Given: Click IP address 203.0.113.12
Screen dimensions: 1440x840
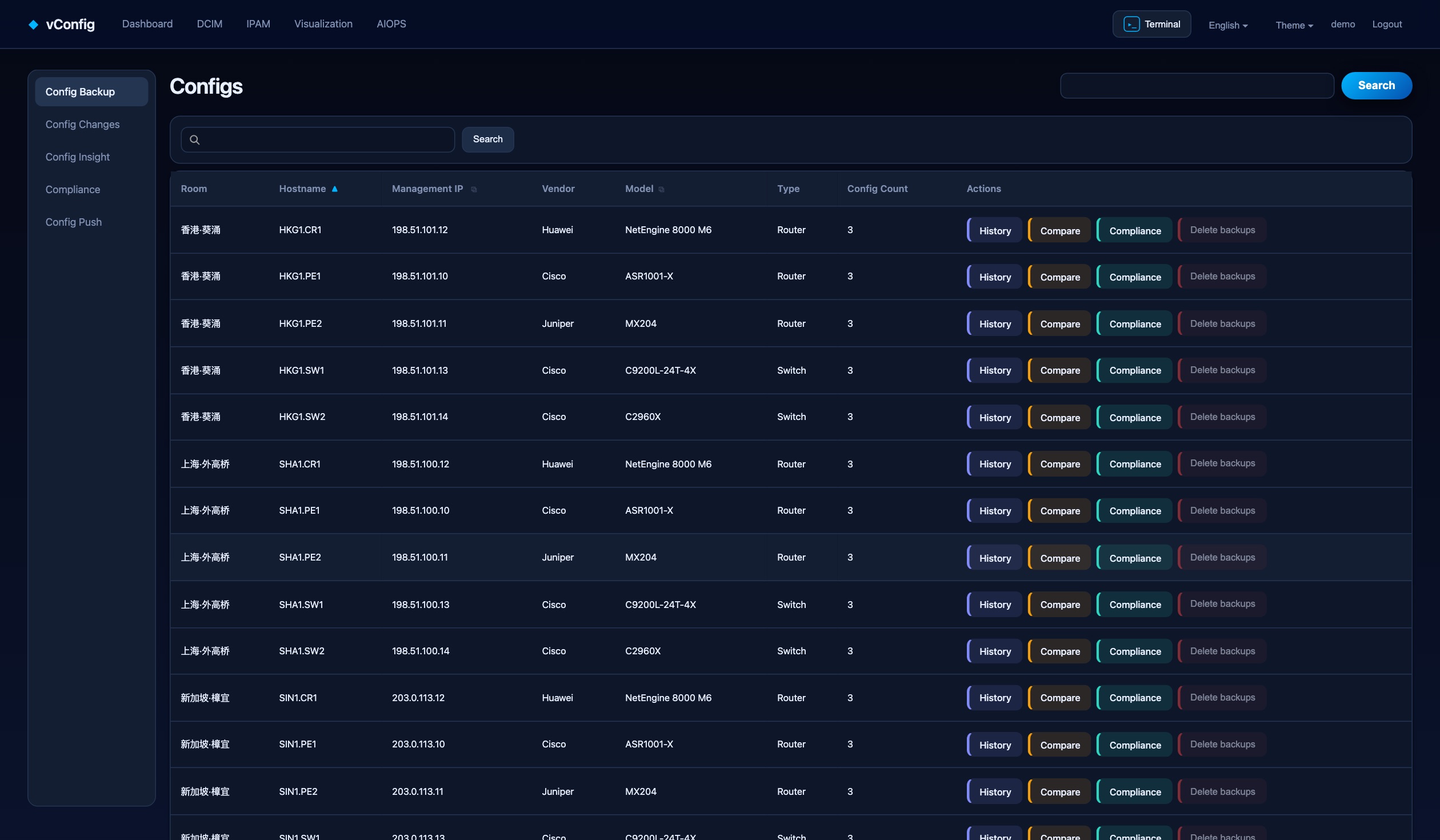Looking at the screenshot, I should 418,698.
